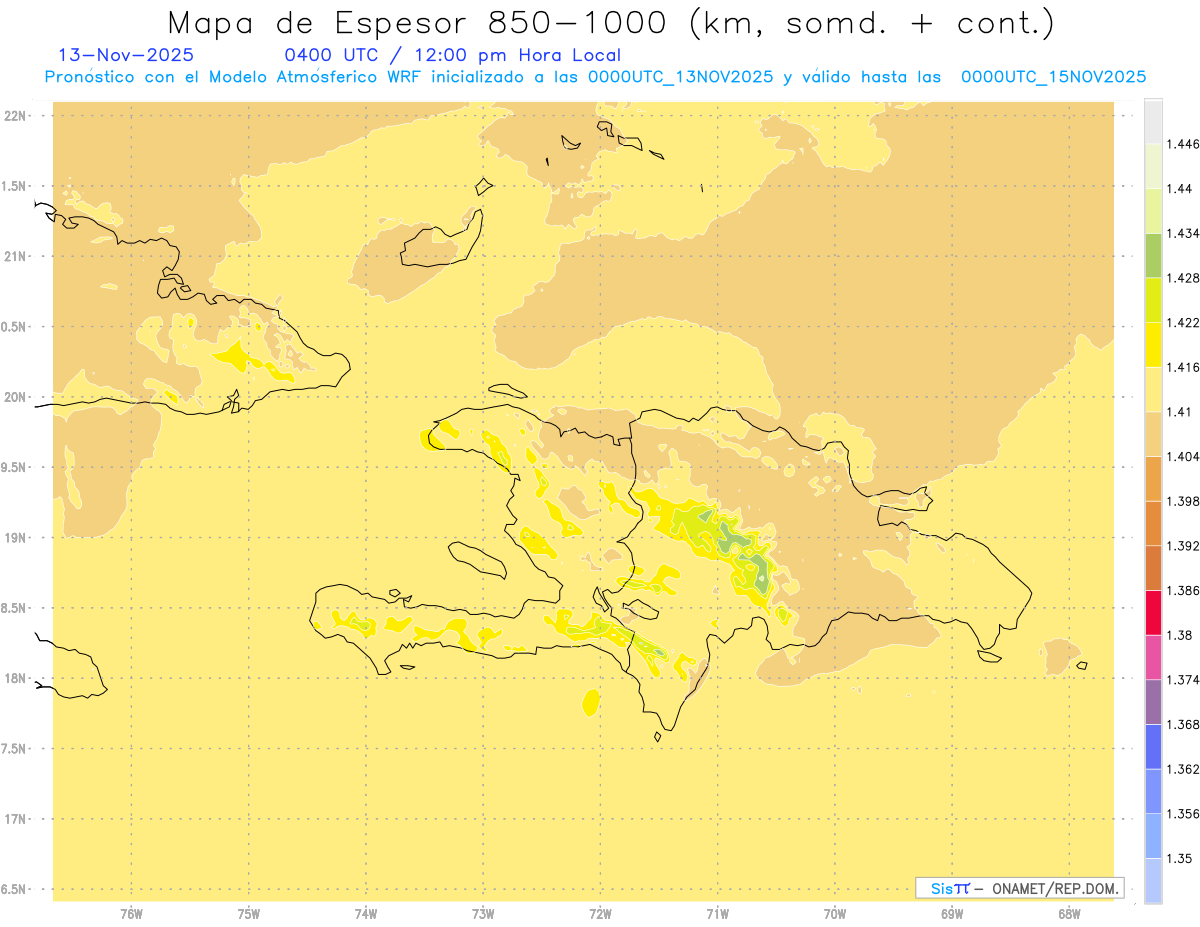The height and width of the screenshot is (927, 1200).
Task: Click legend value '1.392'
Action: click(1183, 546)
